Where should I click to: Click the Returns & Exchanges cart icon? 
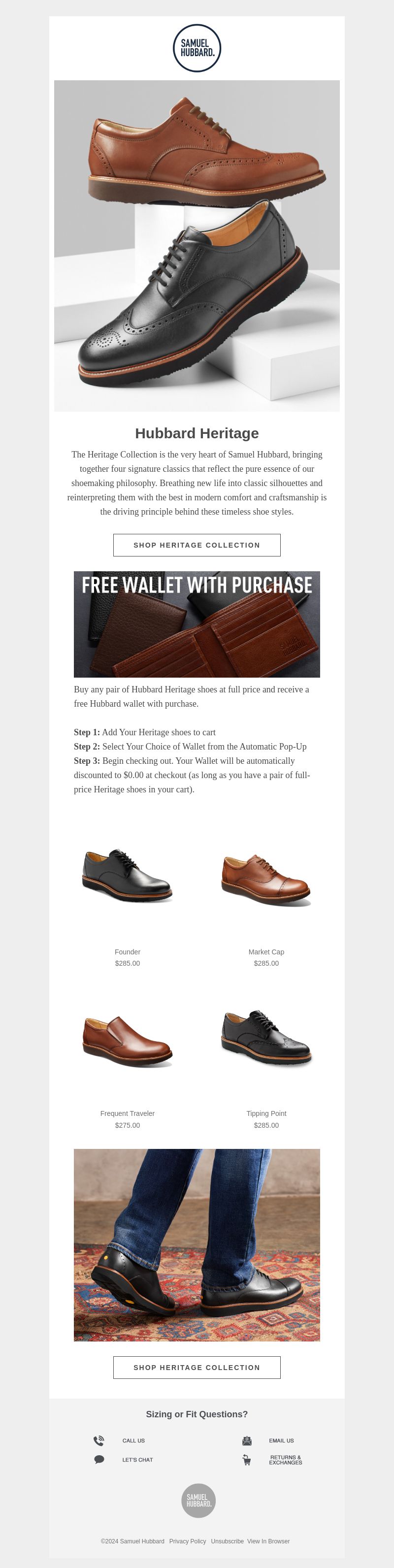(247, 1460)
